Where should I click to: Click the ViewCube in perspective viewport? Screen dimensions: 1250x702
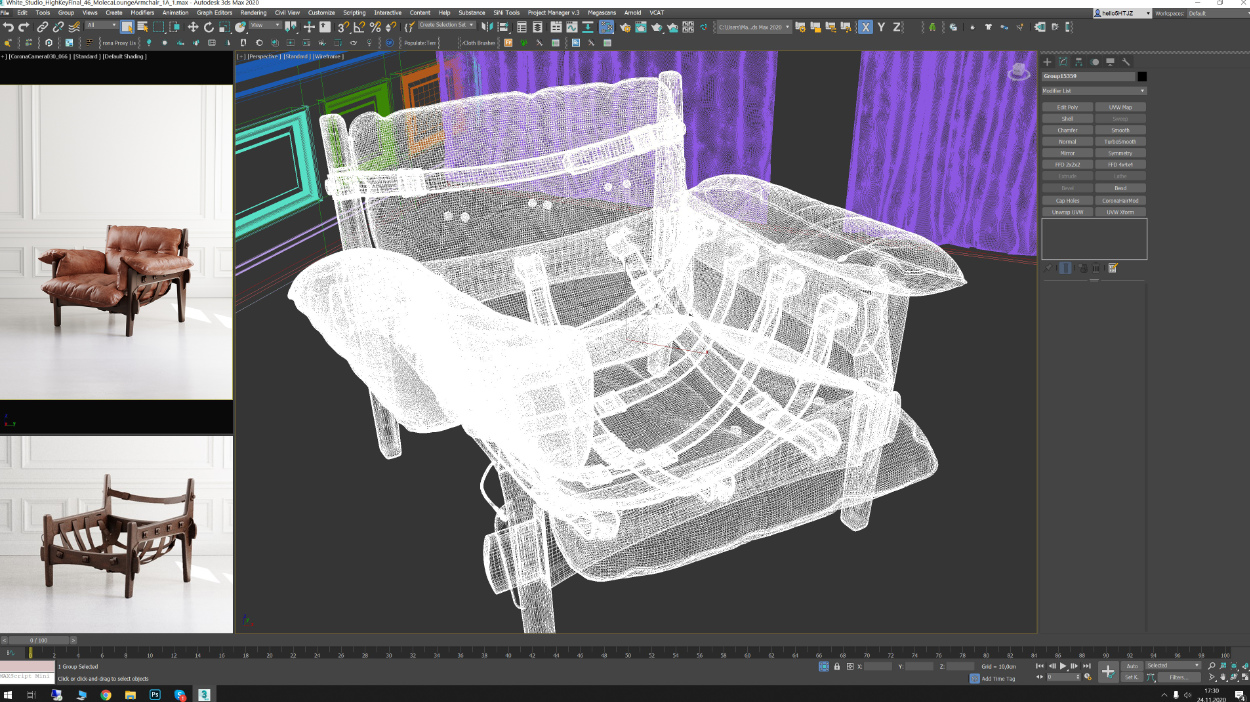click(1018, 72)
